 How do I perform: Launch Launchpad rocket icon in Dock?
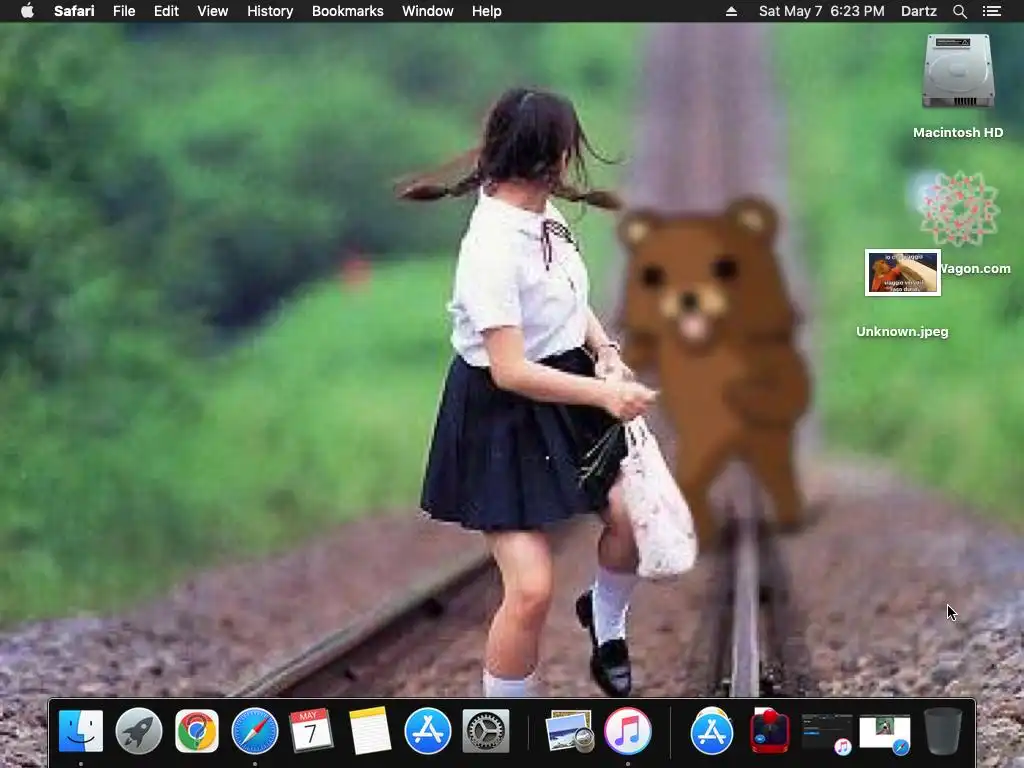click(x=138, y=731)
